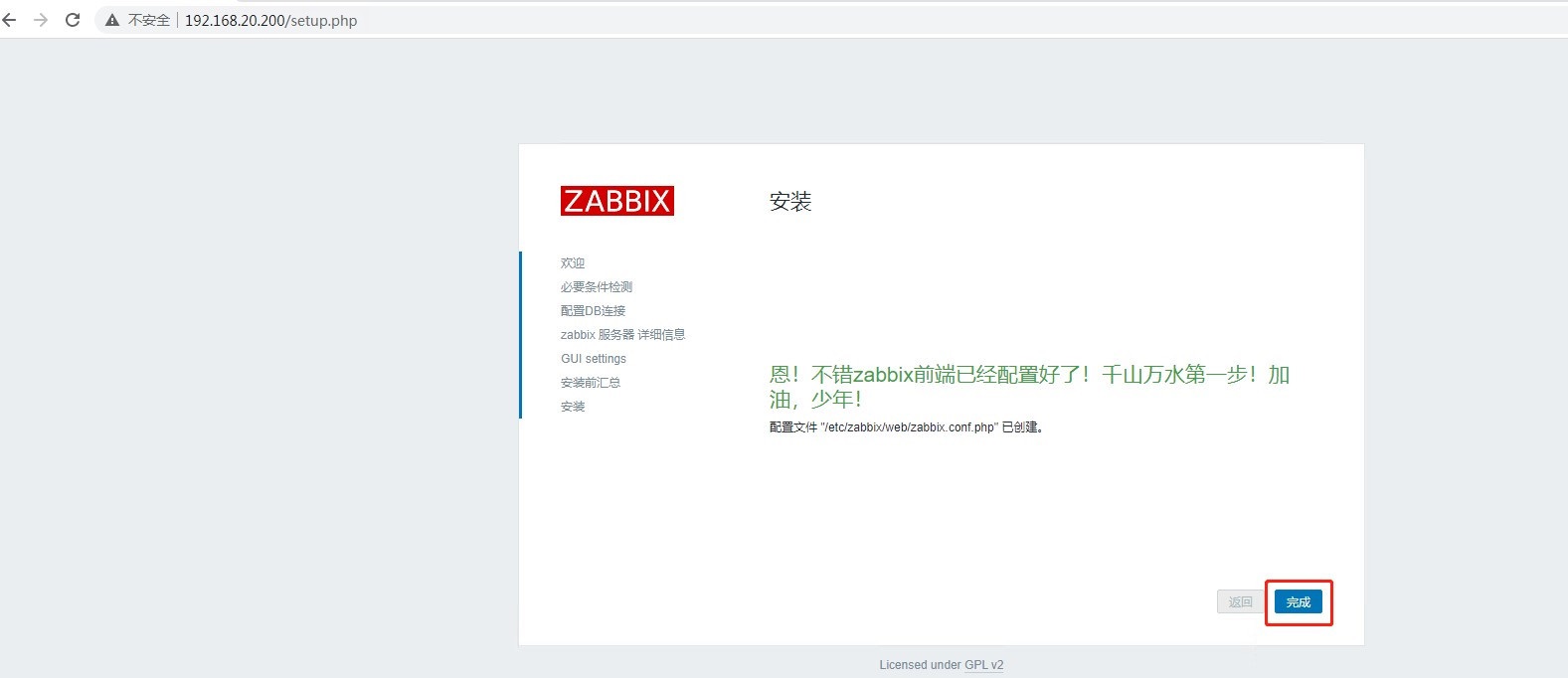Click the 安装 page heading
The width and height of the screenshot is (1568, 678).
(790, 202)
